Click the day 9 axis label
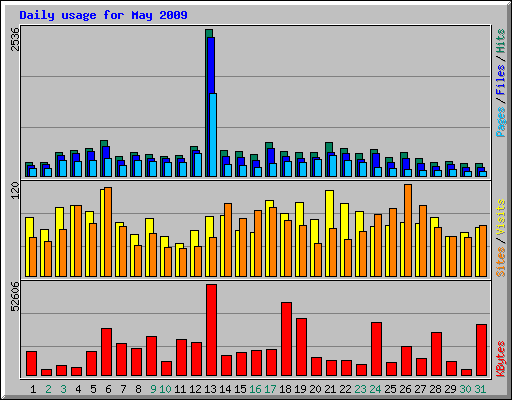 153,389
